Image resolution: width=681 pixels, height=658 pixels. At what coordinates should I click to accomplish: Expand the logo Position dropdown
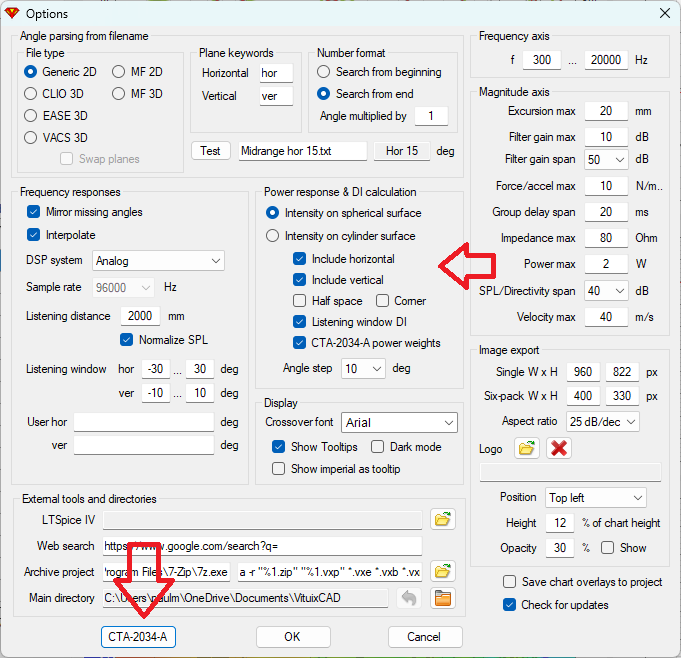(596, 497)
